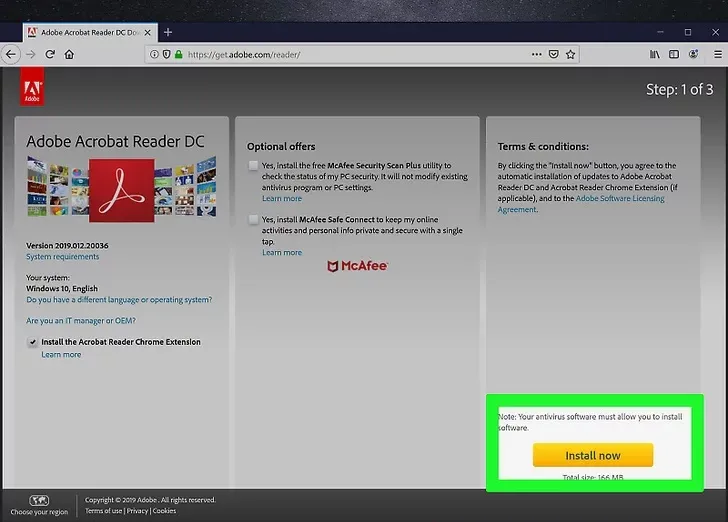
Task: Click the Adobe logo at top left
Action: pyautogui.click(x=32, y=87)
